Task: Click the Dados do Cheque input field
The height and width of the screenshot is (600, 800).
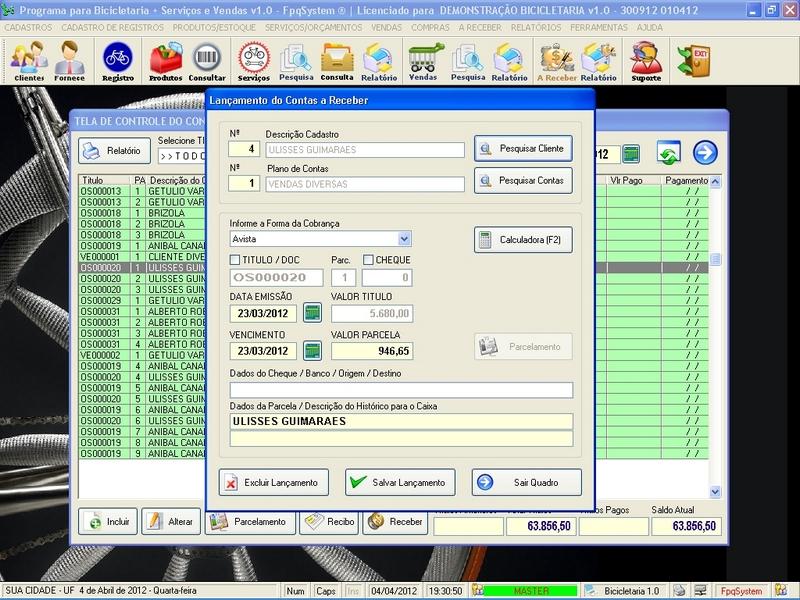Action: pos(400,390)
